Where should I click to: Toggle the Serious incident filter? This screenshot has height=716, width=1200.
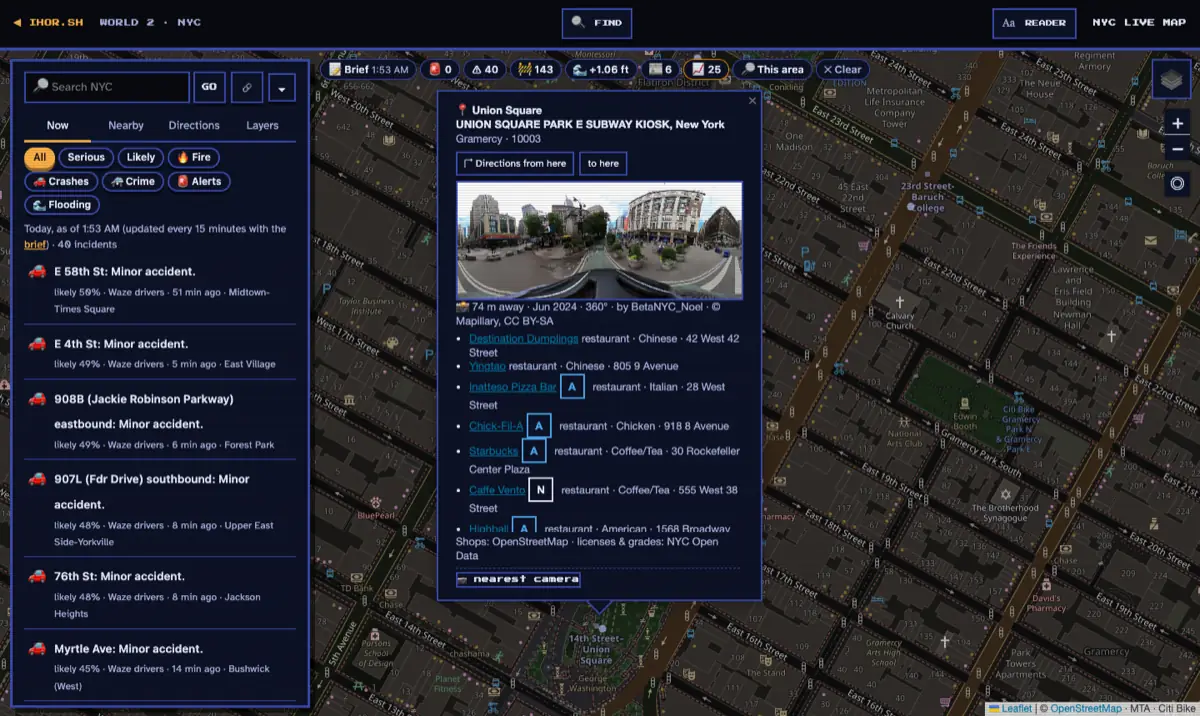tap(86, 157)
